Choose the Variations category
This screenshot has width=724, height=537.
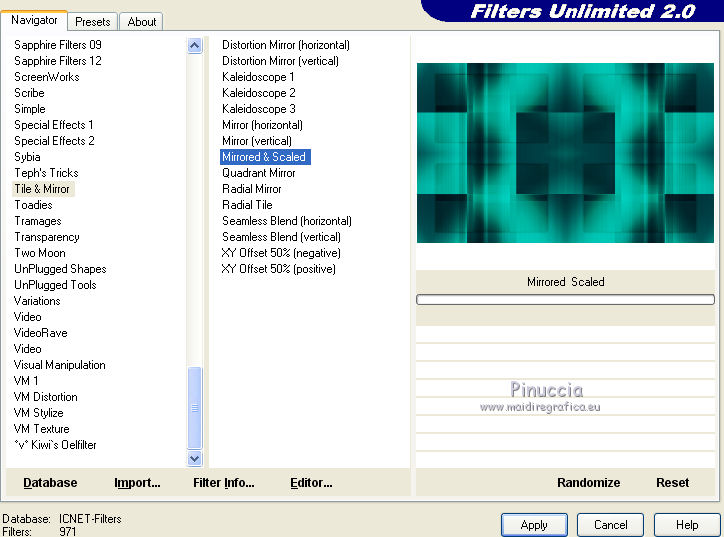[x=37, y=301]
